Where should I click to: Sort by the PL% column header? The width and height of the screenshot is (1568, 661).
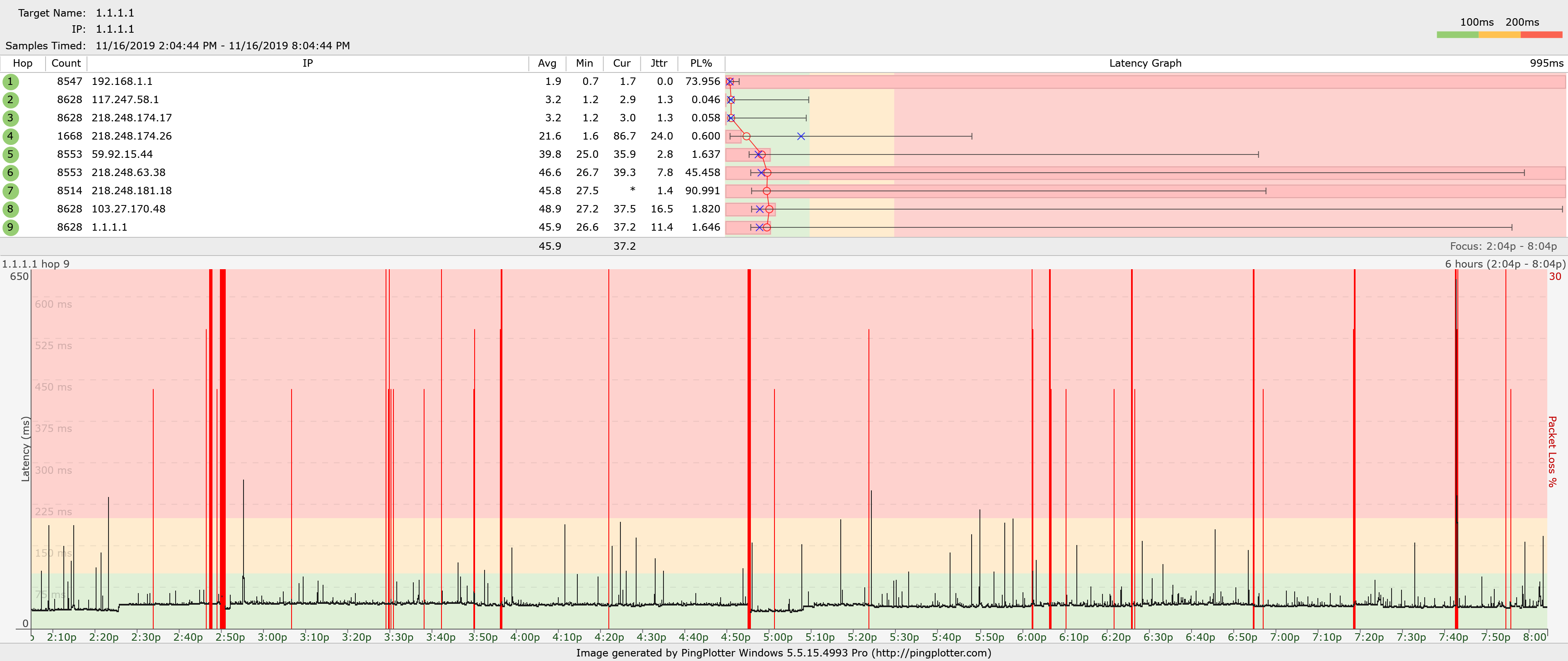coord(701,63)
